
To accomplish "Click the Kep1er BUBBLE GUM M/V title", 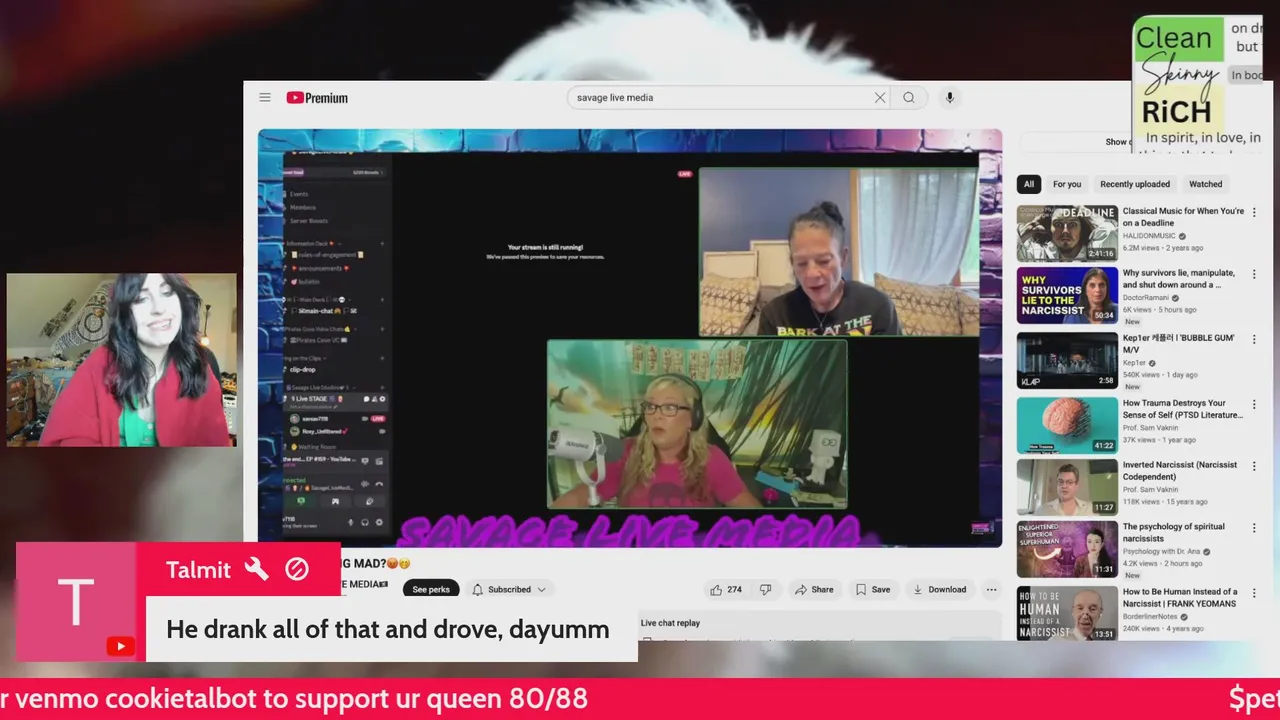I will (x=1179, y=344).
